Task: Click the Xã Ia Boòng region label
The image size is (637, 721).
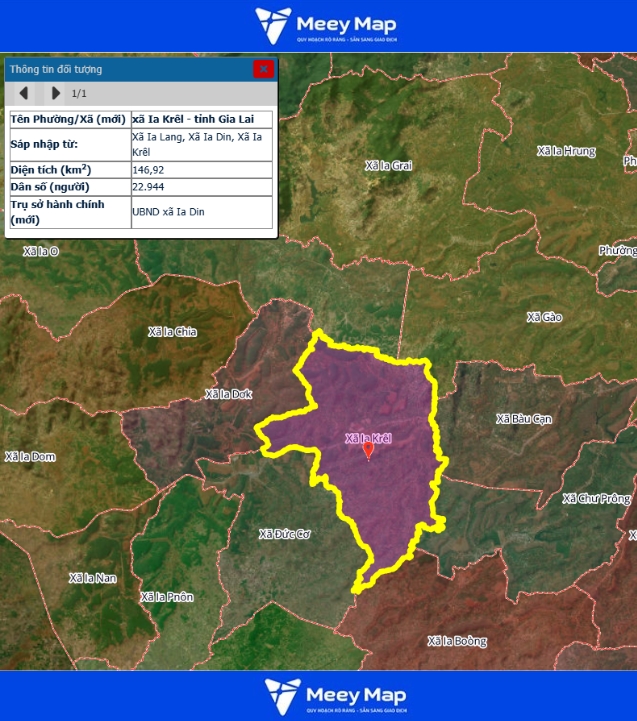Action: pos(457,641)
